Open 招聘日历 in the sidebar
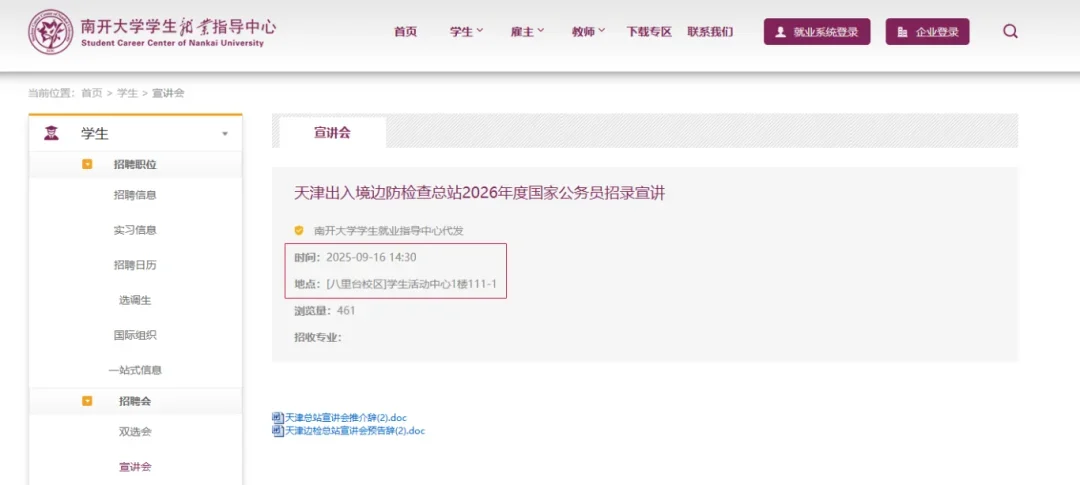 pos(135,265)
